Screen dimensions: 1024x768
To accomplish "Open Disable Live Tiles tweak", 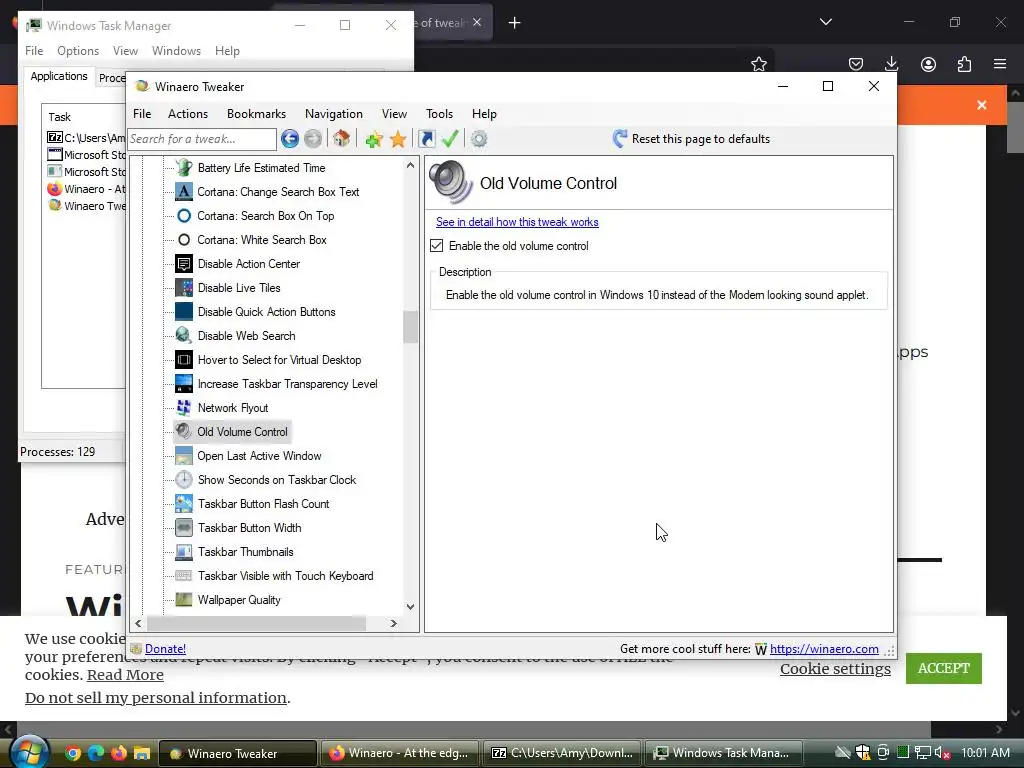I will tap(239, 288).
